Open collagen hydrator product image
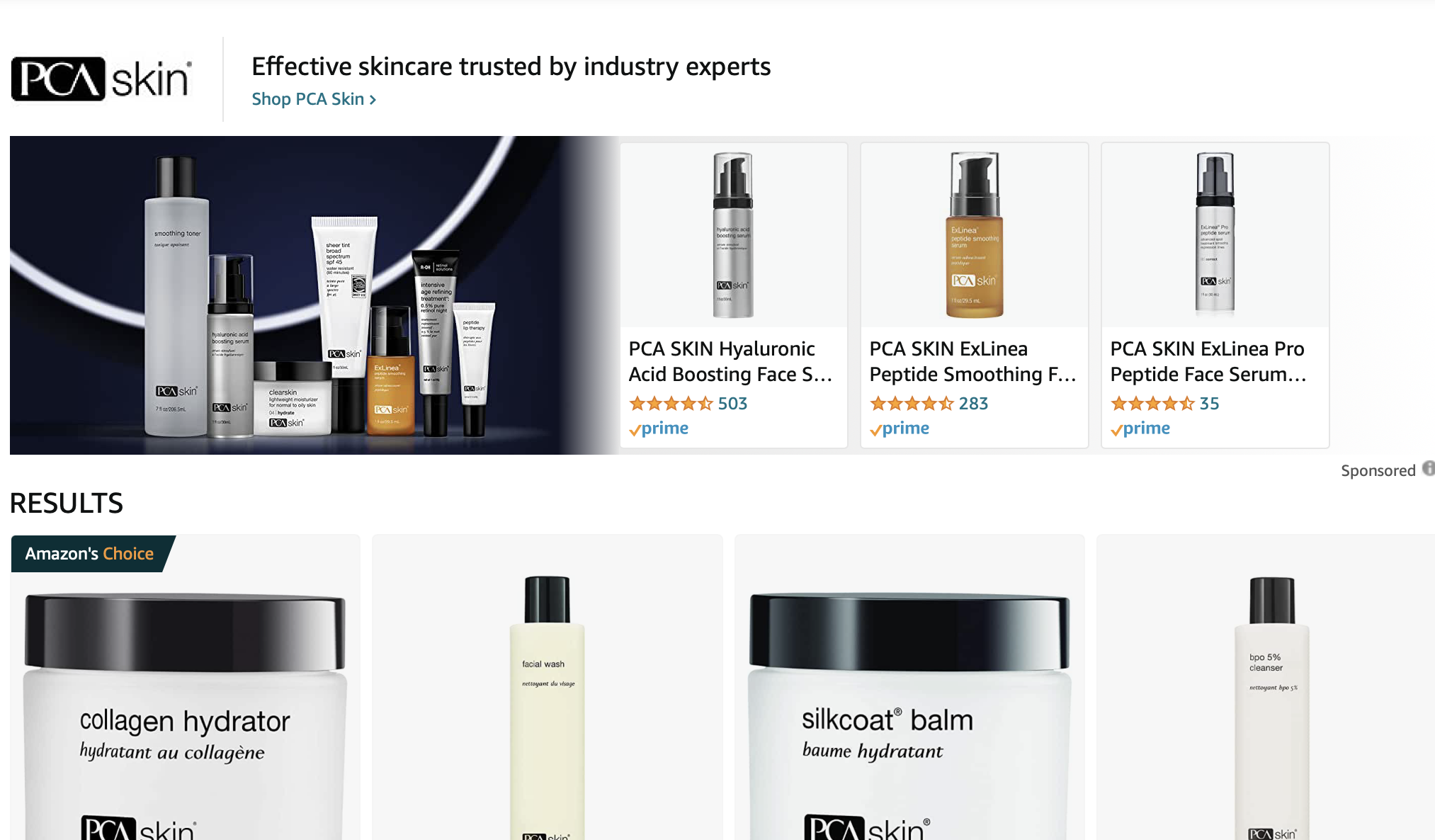The image size is (1435, 840). coord(186,715)
